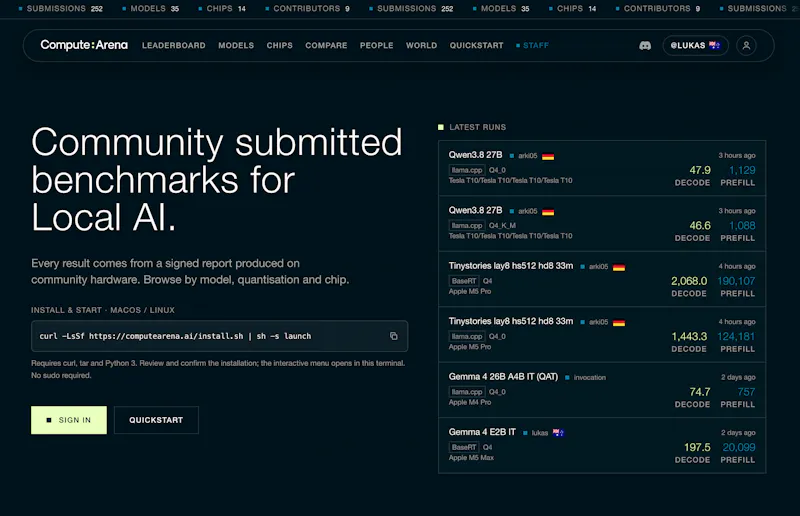Click Australian flag beside lukas in Gemma run
Image resolution: width=800 pixels, height=516 pixels.
pos(558,433)
